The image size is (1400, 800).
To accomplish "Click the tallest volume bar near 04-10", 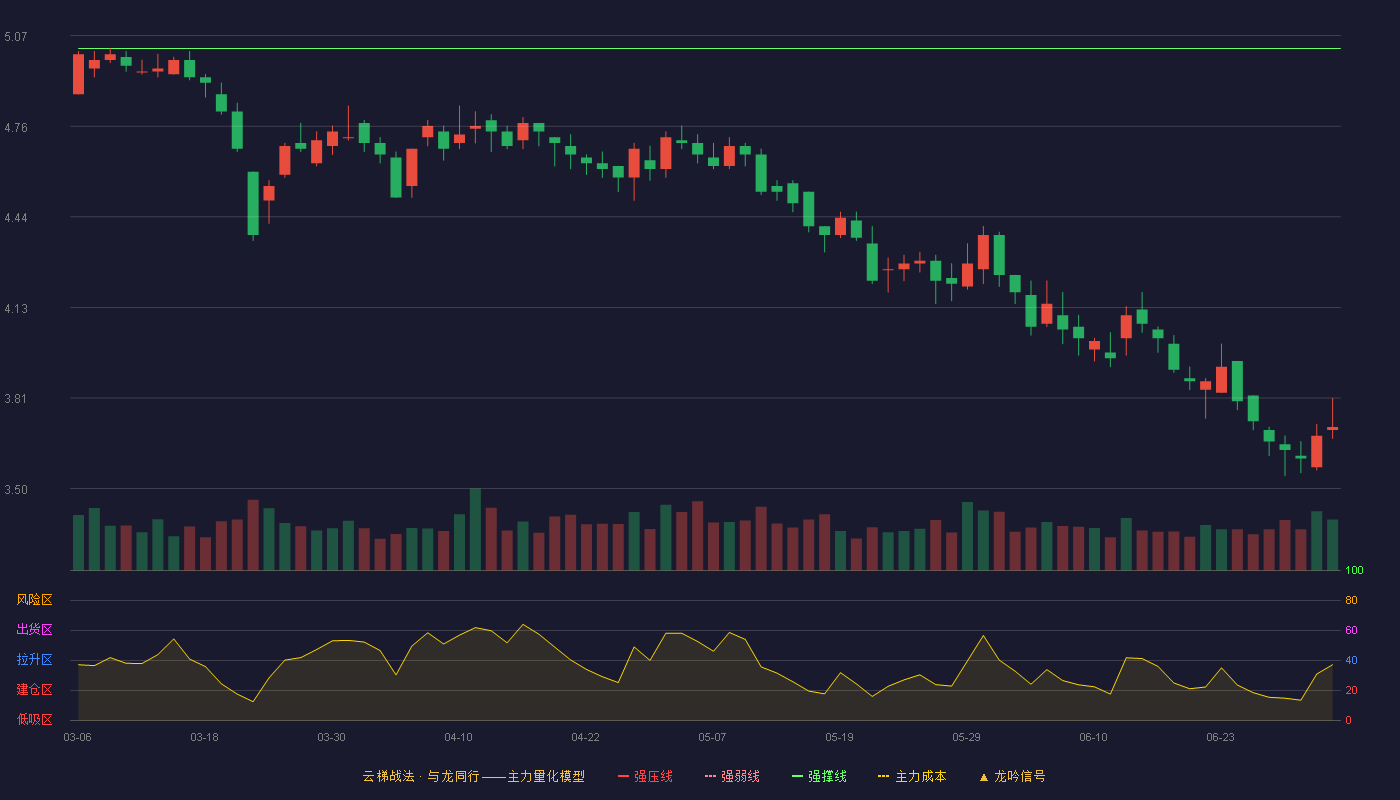I will [x=475, y=529].
